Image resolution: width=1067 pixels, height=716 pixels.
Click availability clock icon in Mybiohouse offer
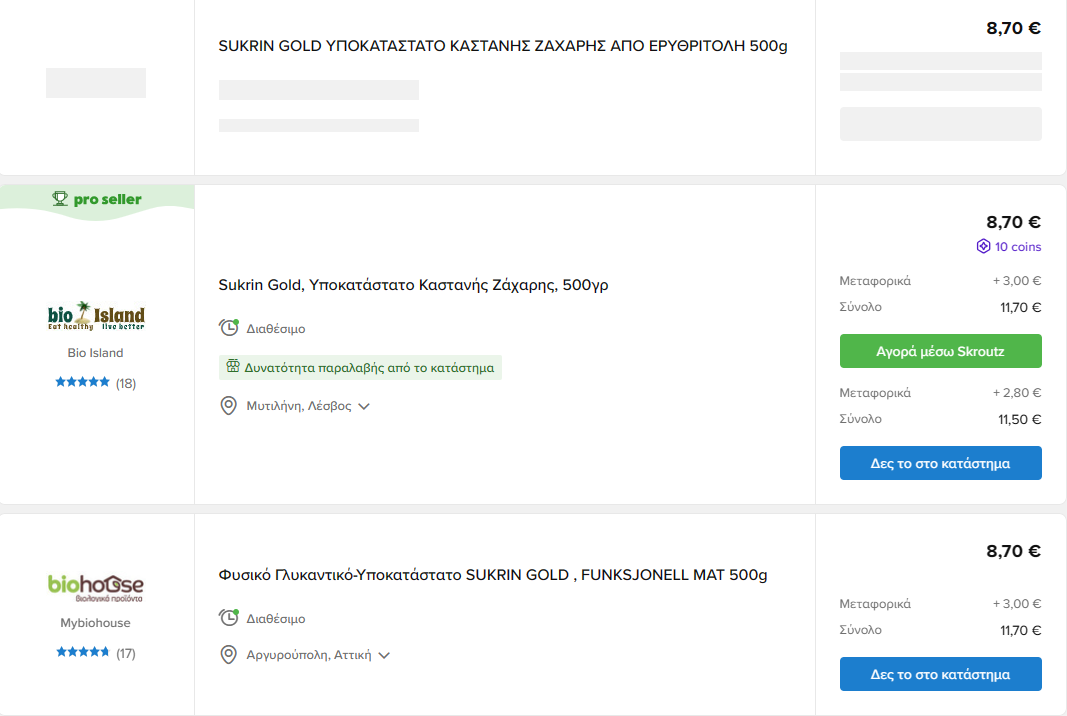coord(229,617)
